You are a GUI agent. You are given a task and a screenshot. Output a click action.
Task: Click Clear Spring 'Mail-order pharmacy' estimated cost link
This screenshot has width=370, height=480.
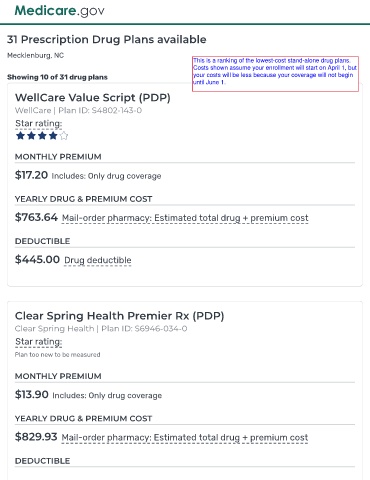(185, 437)
